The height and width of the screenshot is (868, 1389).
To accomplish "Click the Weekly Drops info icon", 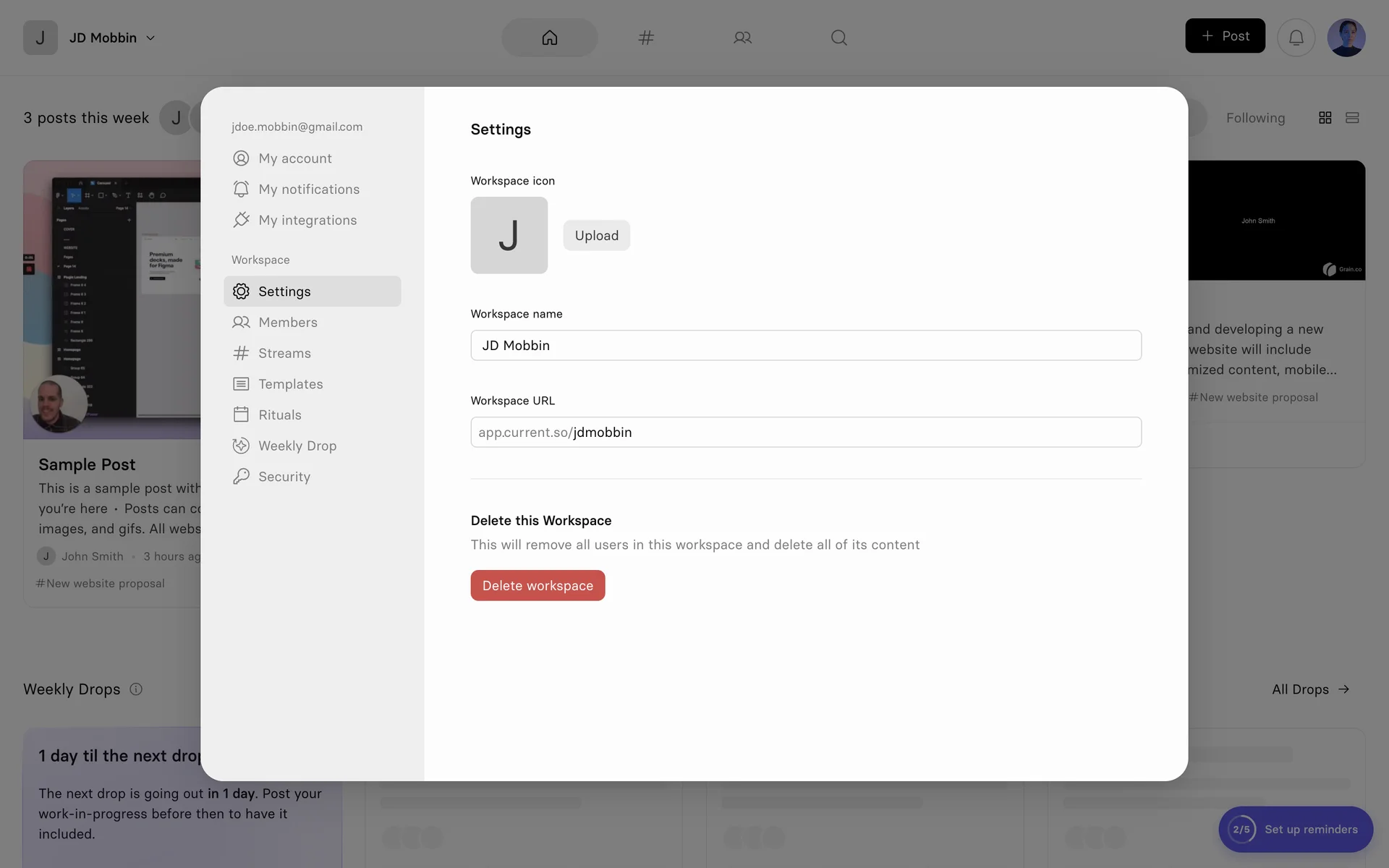I will (x=136, y=689).
